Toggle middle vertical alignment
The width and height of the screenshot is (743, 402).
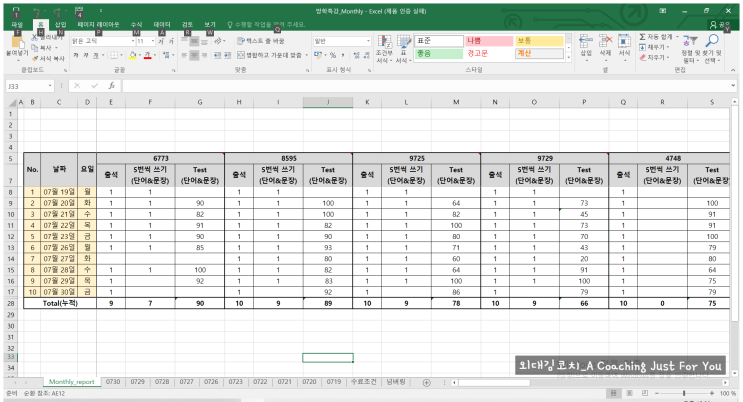tap(194, 41)
